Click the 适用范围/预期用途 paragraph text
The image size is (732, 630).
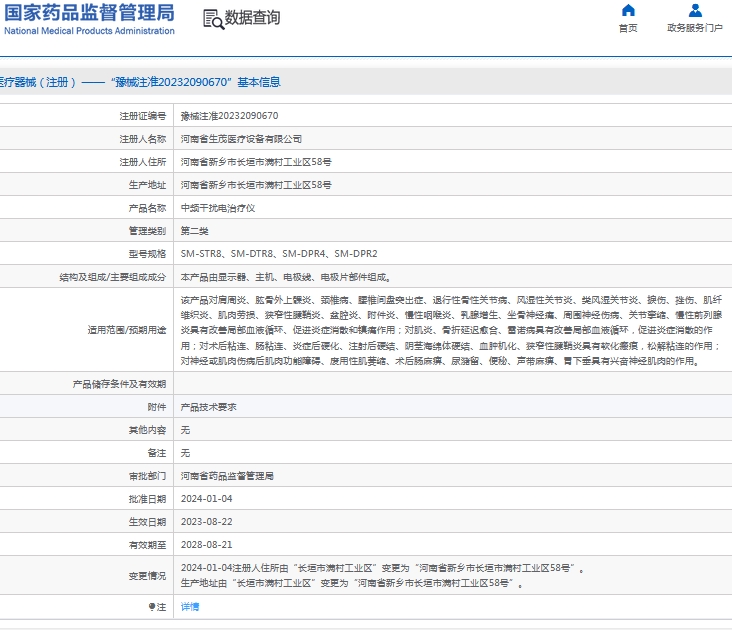coord(451,330)
